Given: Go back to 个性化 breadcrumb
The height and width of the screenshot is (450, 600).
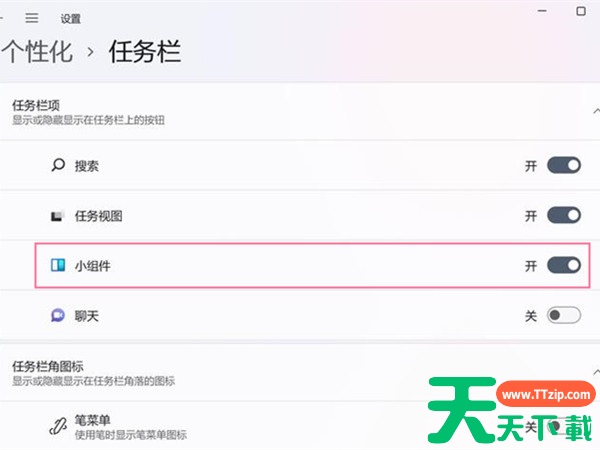Looking at the screenshot, I should (x=37, y=52).
